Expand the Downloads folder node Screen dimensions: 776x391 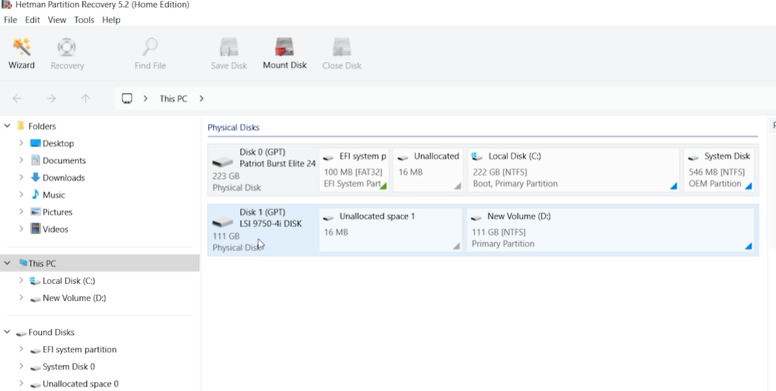[x=21, y=177]
